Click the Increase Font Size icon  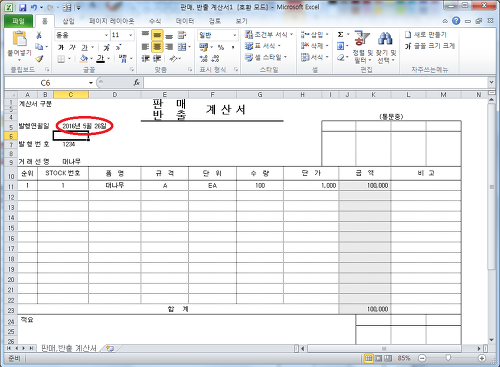pos(106,47)
